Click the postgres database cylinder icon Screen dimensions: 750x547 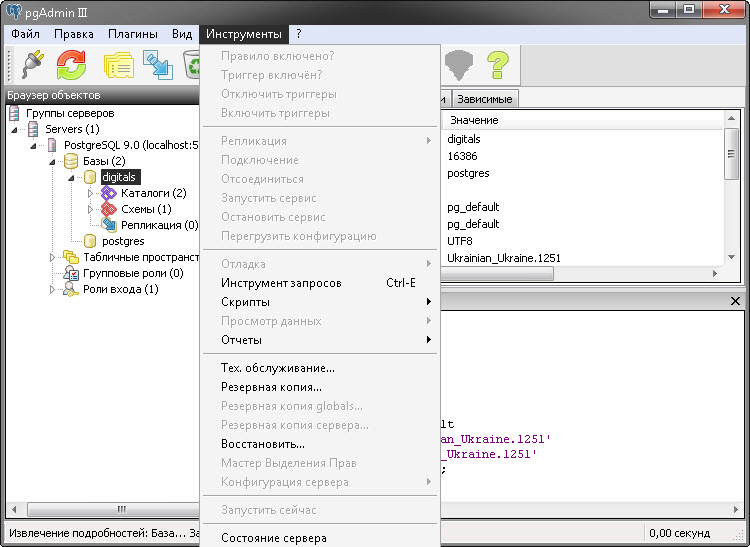click(90, 241)
